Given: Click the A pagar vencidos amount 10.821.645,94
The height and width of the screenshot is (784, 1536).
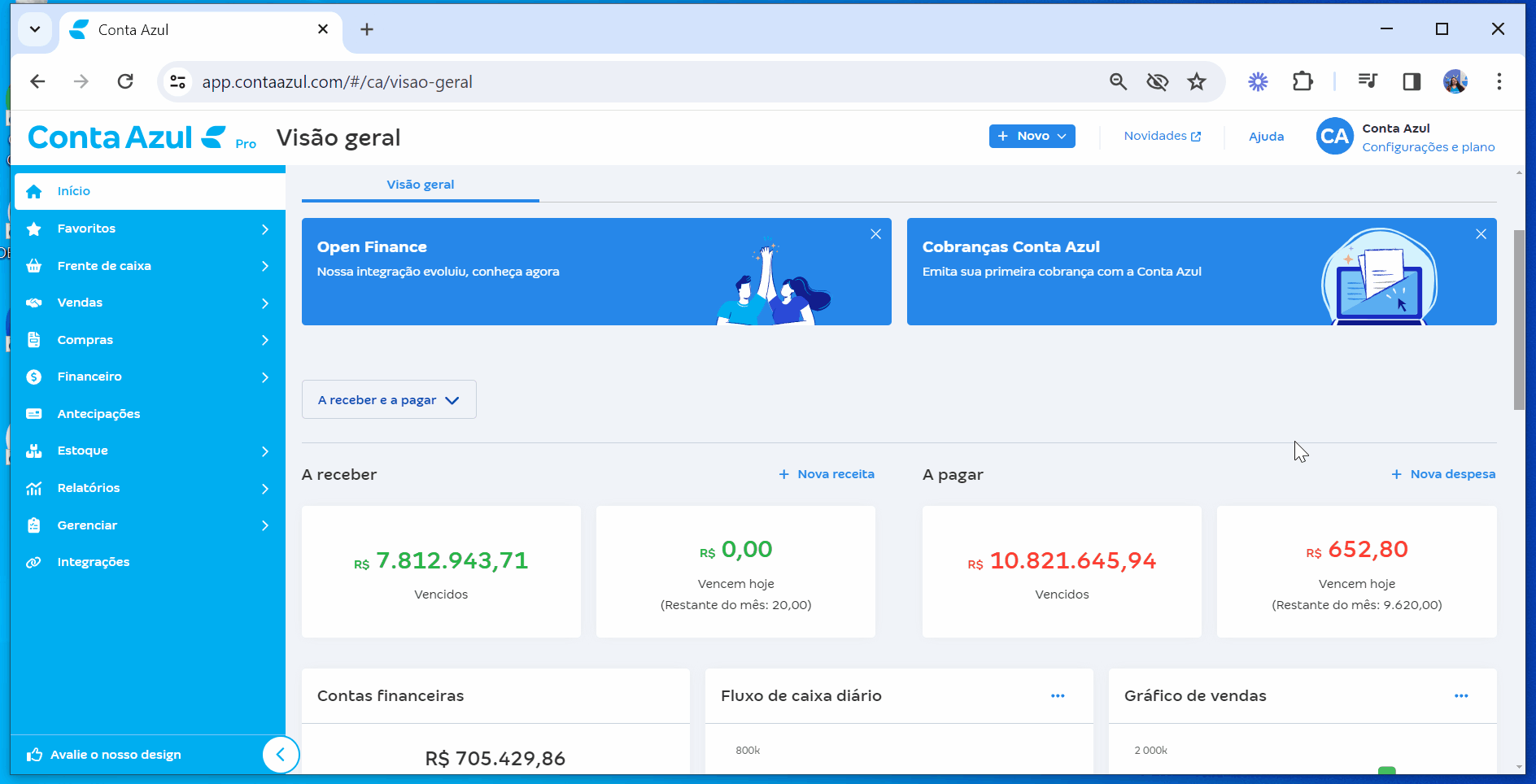Looking at the screenshot, I should 1062,561.
